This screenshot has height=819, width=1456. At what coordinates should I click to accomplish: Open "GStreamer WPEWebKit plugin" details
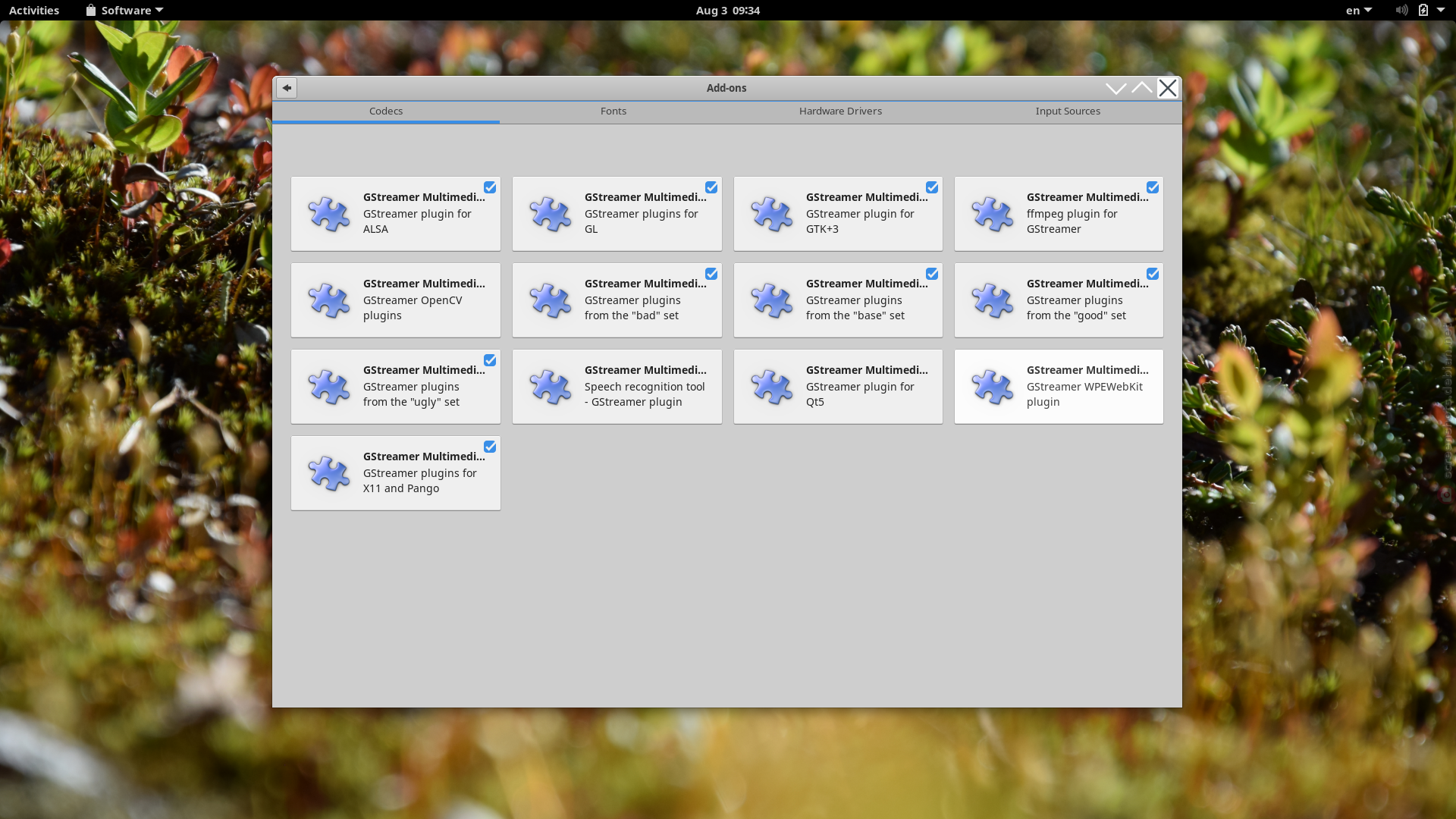tap(1059, 387)
